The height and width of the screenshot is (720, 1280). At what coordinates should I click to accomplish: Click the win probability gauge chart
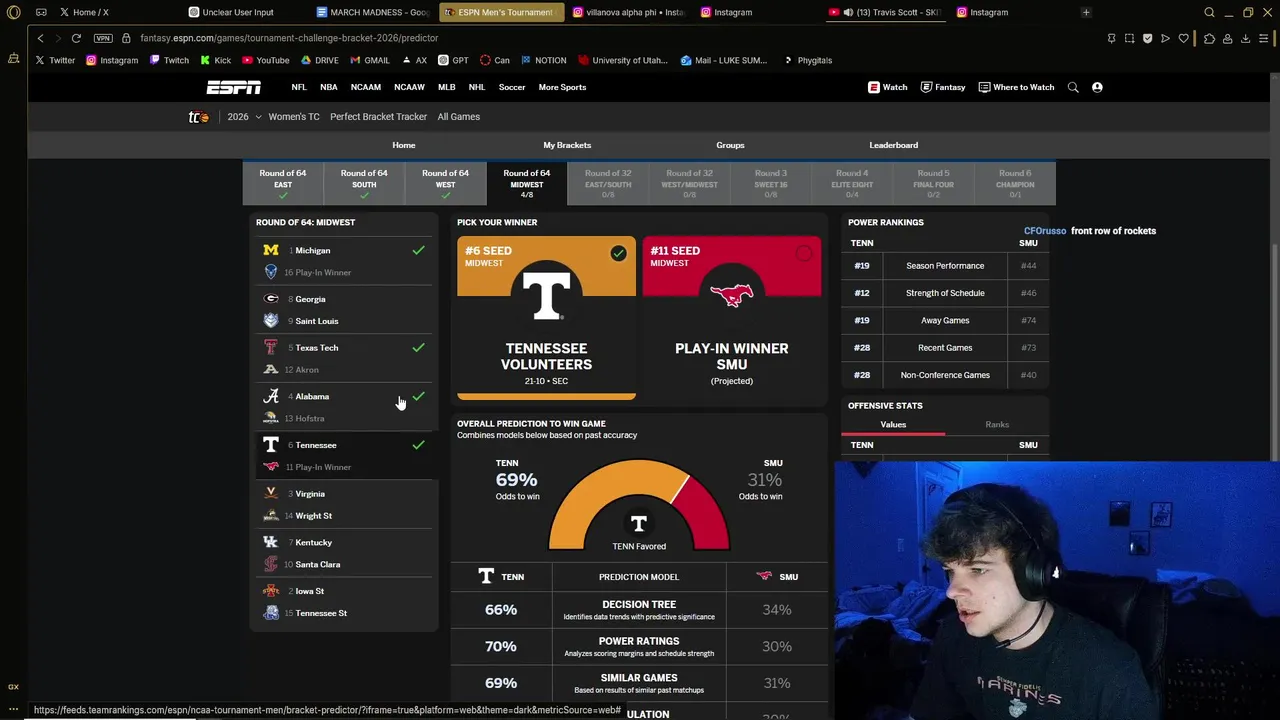pyautogui.click(x=639, y=505)
